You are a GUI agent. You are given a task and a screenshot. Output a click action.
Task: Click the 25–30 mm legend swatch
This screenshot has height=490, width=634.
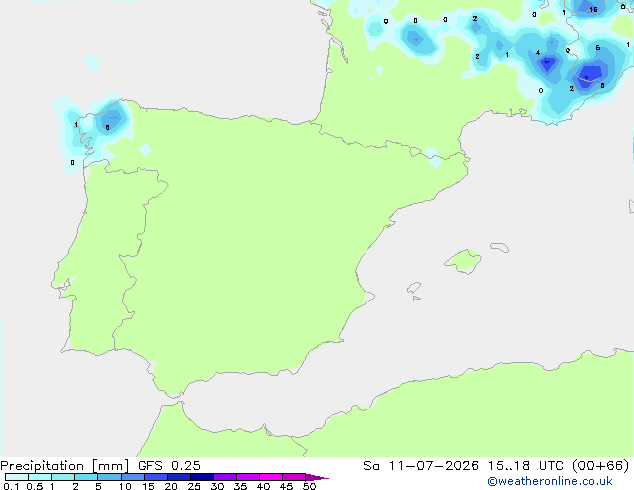202,477
